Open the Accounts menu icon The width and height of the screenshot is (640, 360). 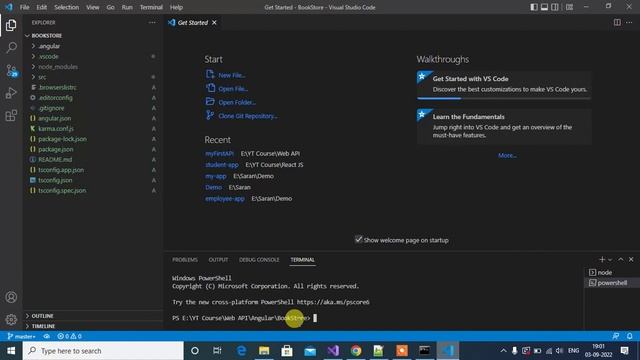[x=11, y=297]
